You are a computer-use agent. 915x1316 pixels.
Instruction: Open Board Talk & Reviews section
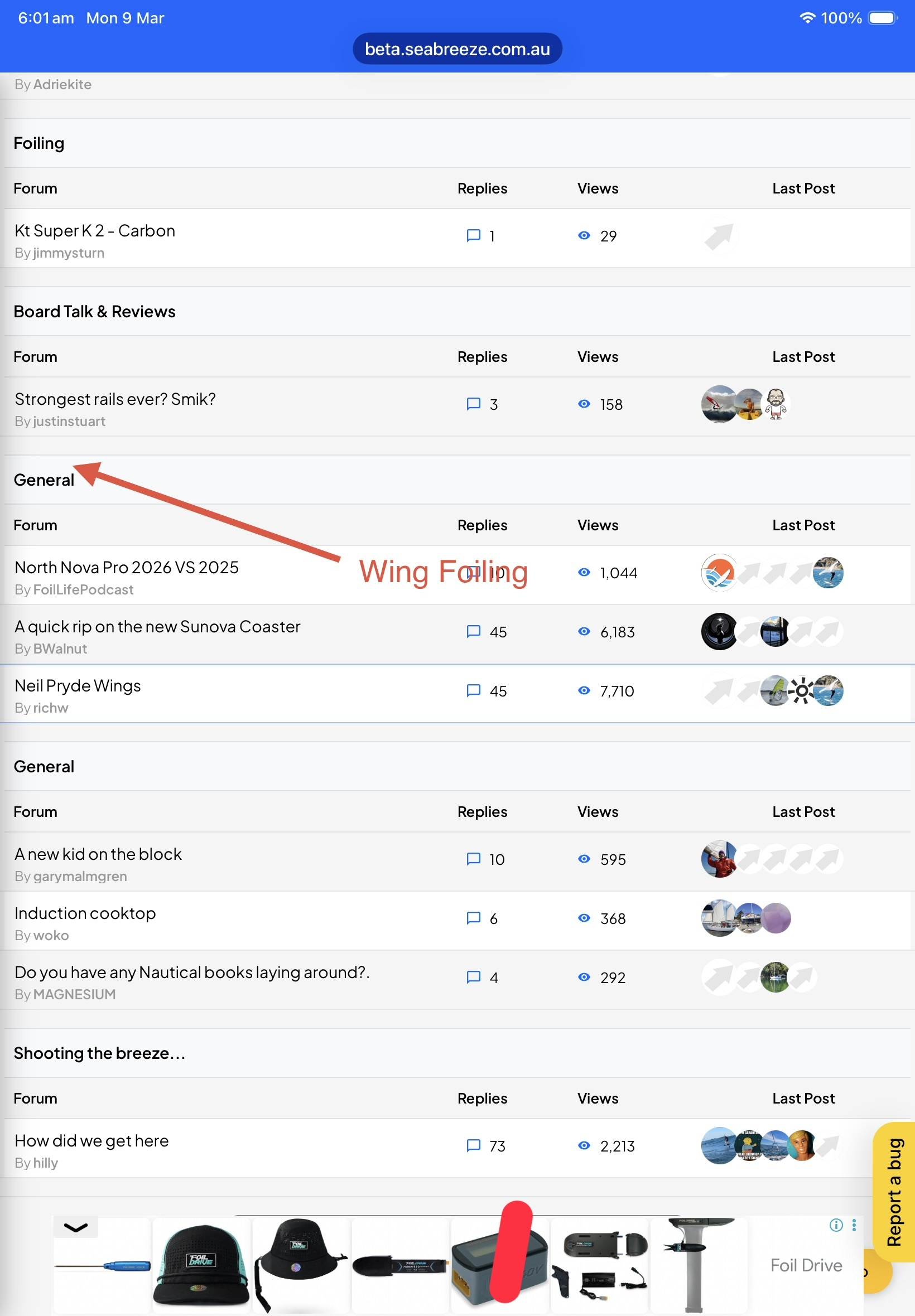pyautogui.click(x=95, y=312)
